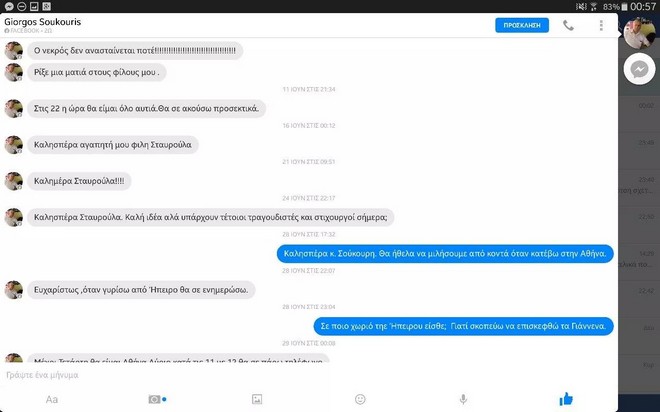Open the image gallery picker
This screenshot has width=660, height=412.
[x=257, y=399]
